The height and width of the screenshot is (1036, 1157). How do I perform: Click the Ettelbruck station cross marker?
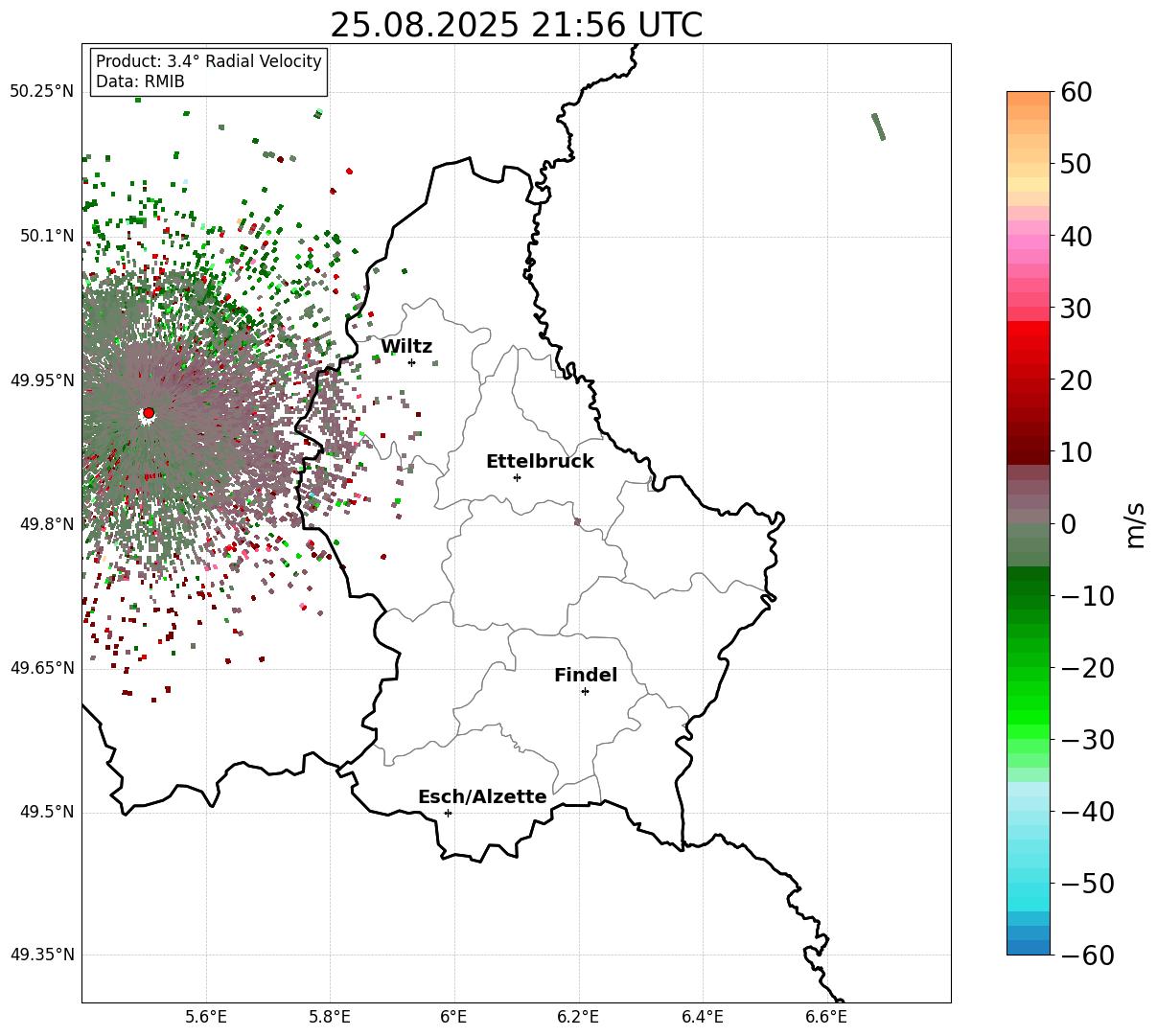coord(517,477)
